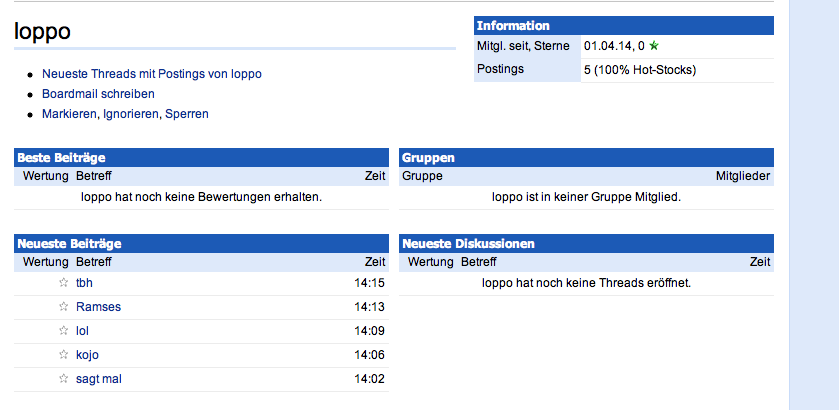Click the star beside sagt mal post
The height and width of the screenshot is (410, 839).
(x=64, y=379)
